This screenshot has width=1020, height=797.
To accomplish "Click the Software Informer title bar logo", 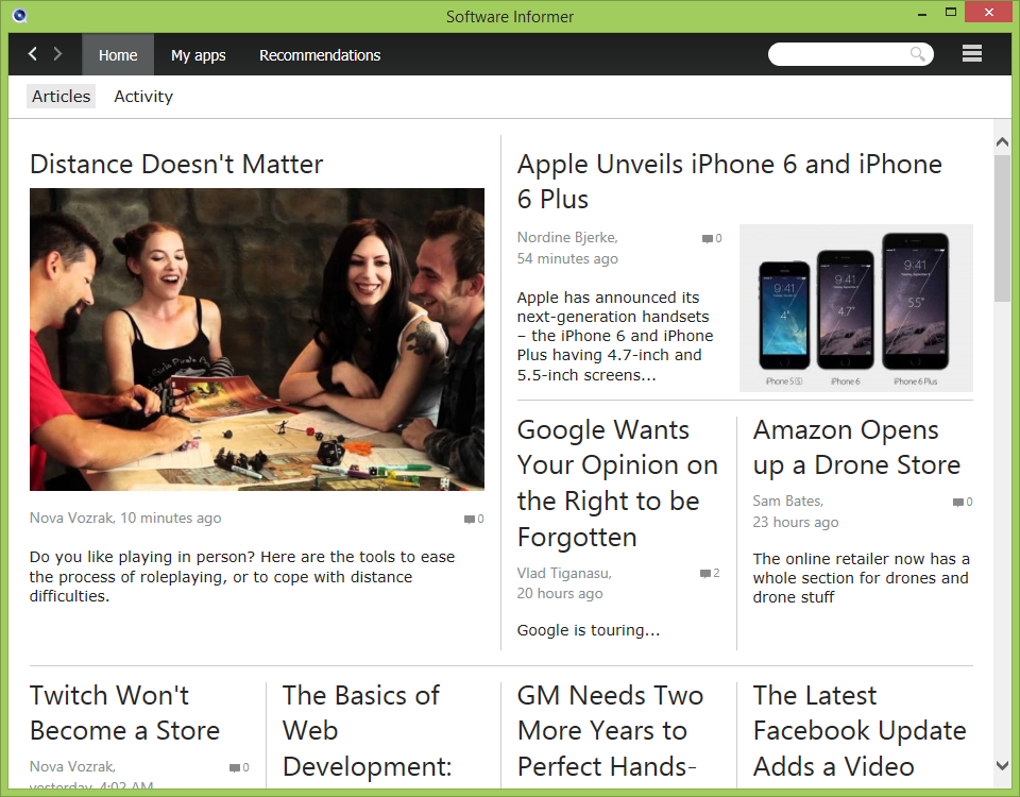I will pos(20,16).
